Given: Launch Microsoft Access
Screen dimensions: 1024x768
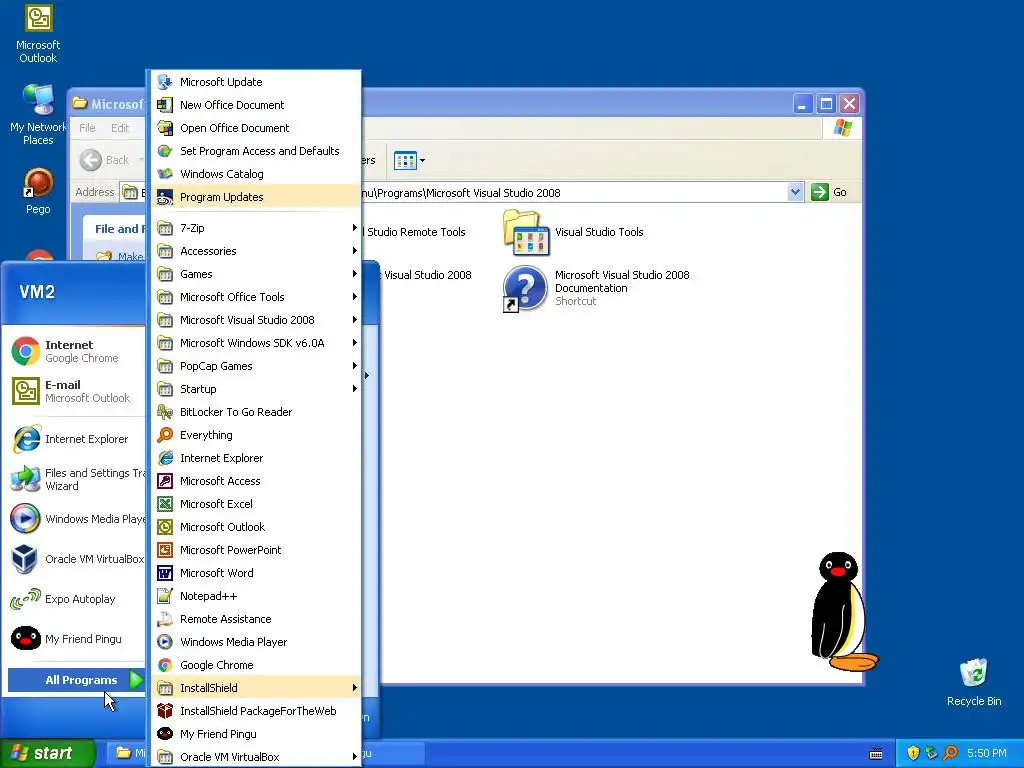Looking at the screenshot, I should pos(256,481).
